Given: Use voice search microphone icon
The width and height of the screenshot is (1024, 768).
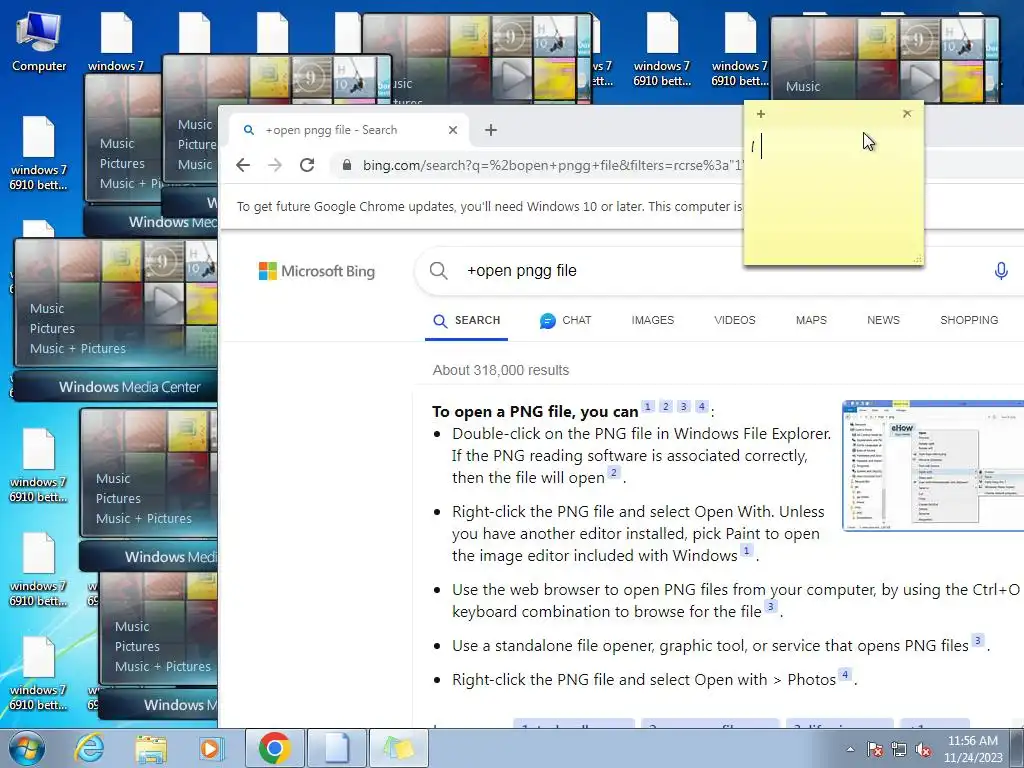Looking at the screenshot, I should pyautogui.click(x=1001, y=270).
